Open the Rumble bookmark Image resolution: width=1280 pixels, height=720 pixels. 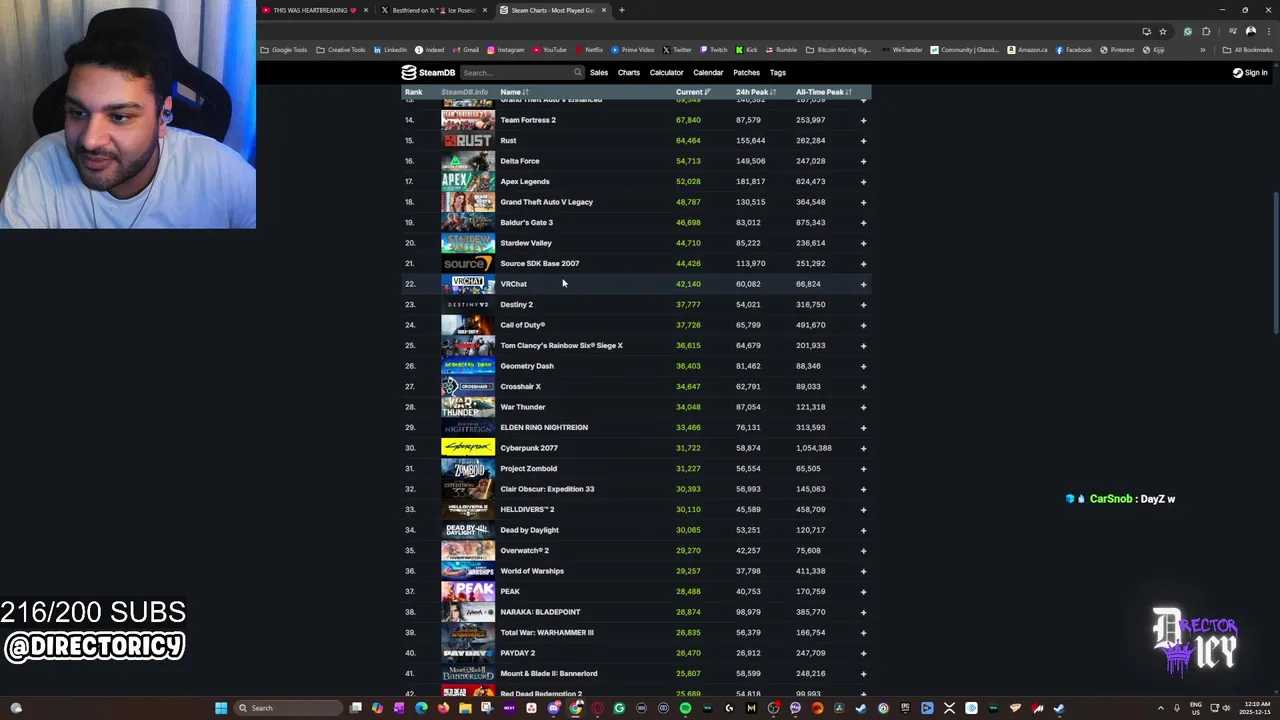(780, 50)
